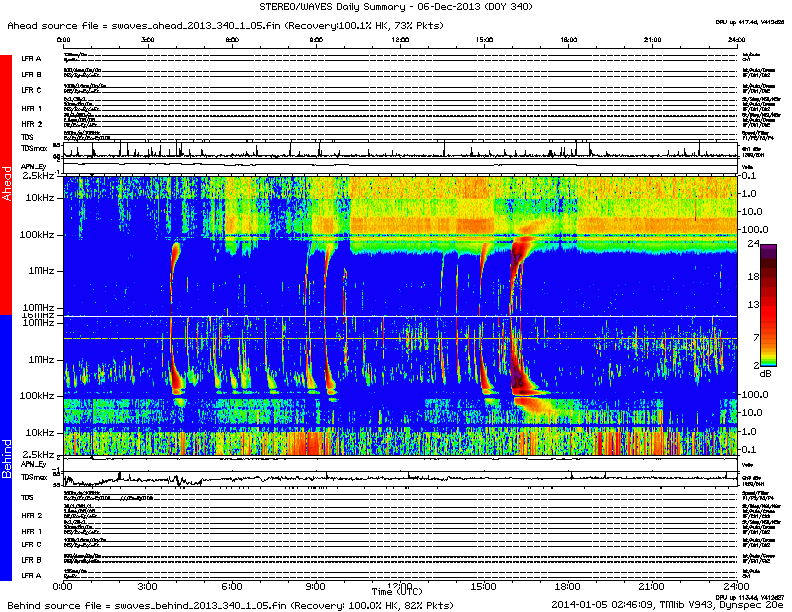Screen dimensions: 792x612
Task: Click the Time (UTC) axis label
Action: coord(398,591)
